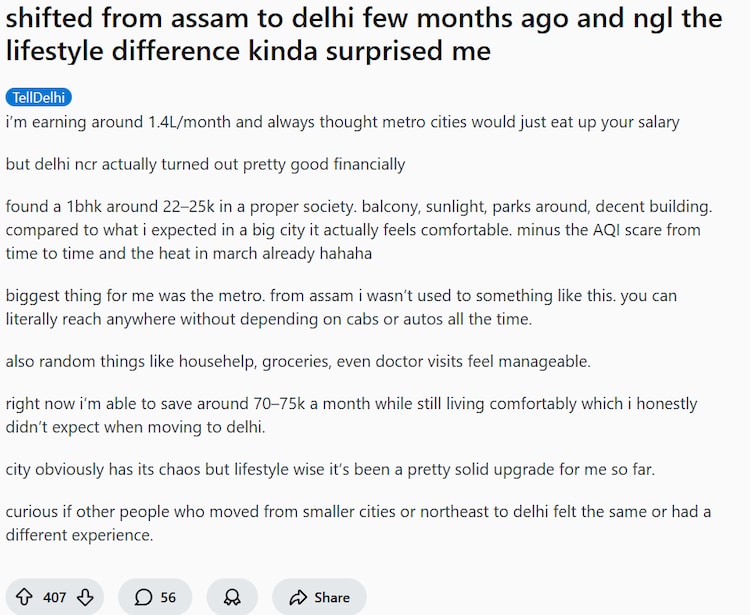Click the 'curious if other people' paragraph
The width and height of the screenshot is (750, 615).
point(357,523)
